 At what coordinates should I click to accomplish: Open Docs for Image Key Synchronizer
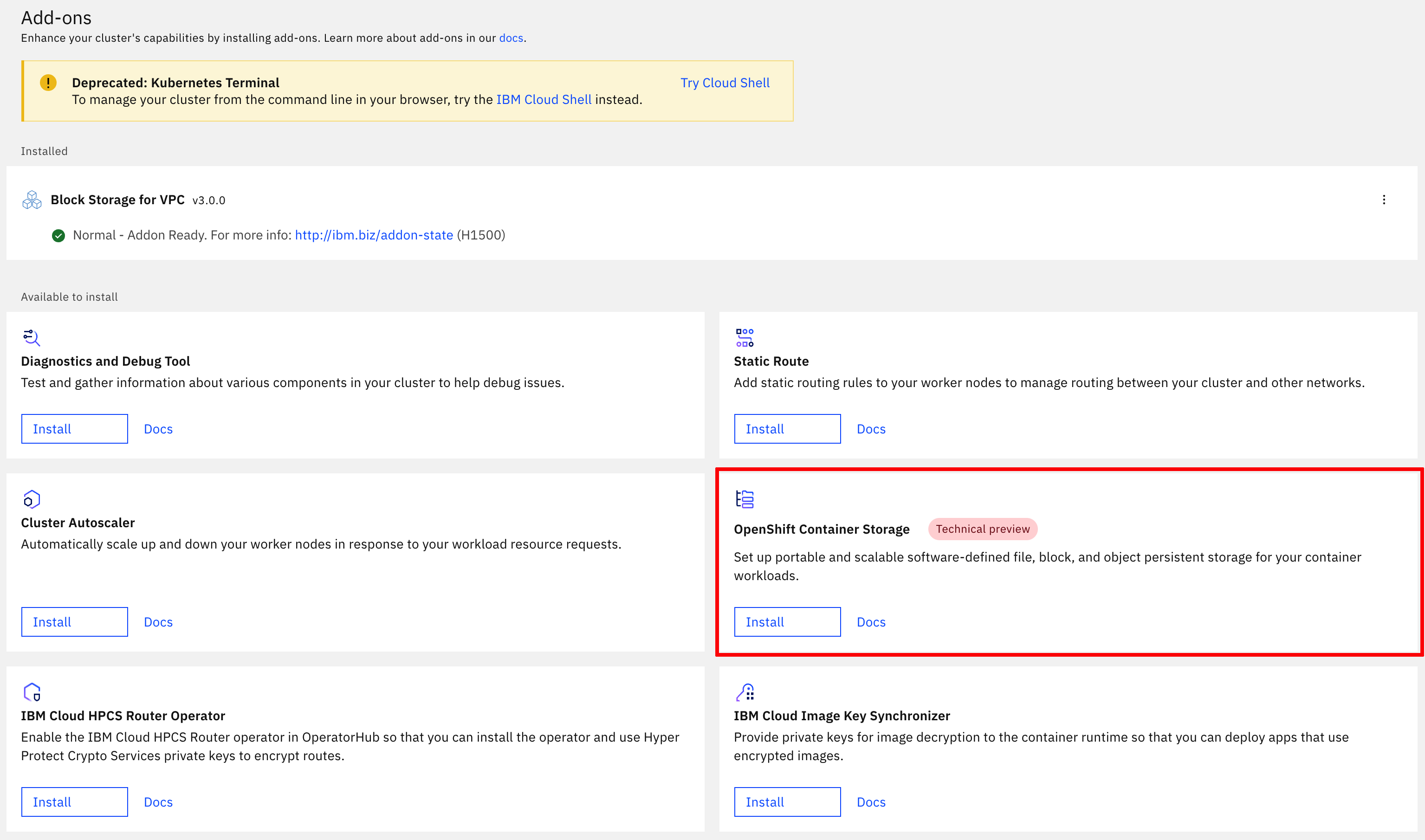point(871,802)
